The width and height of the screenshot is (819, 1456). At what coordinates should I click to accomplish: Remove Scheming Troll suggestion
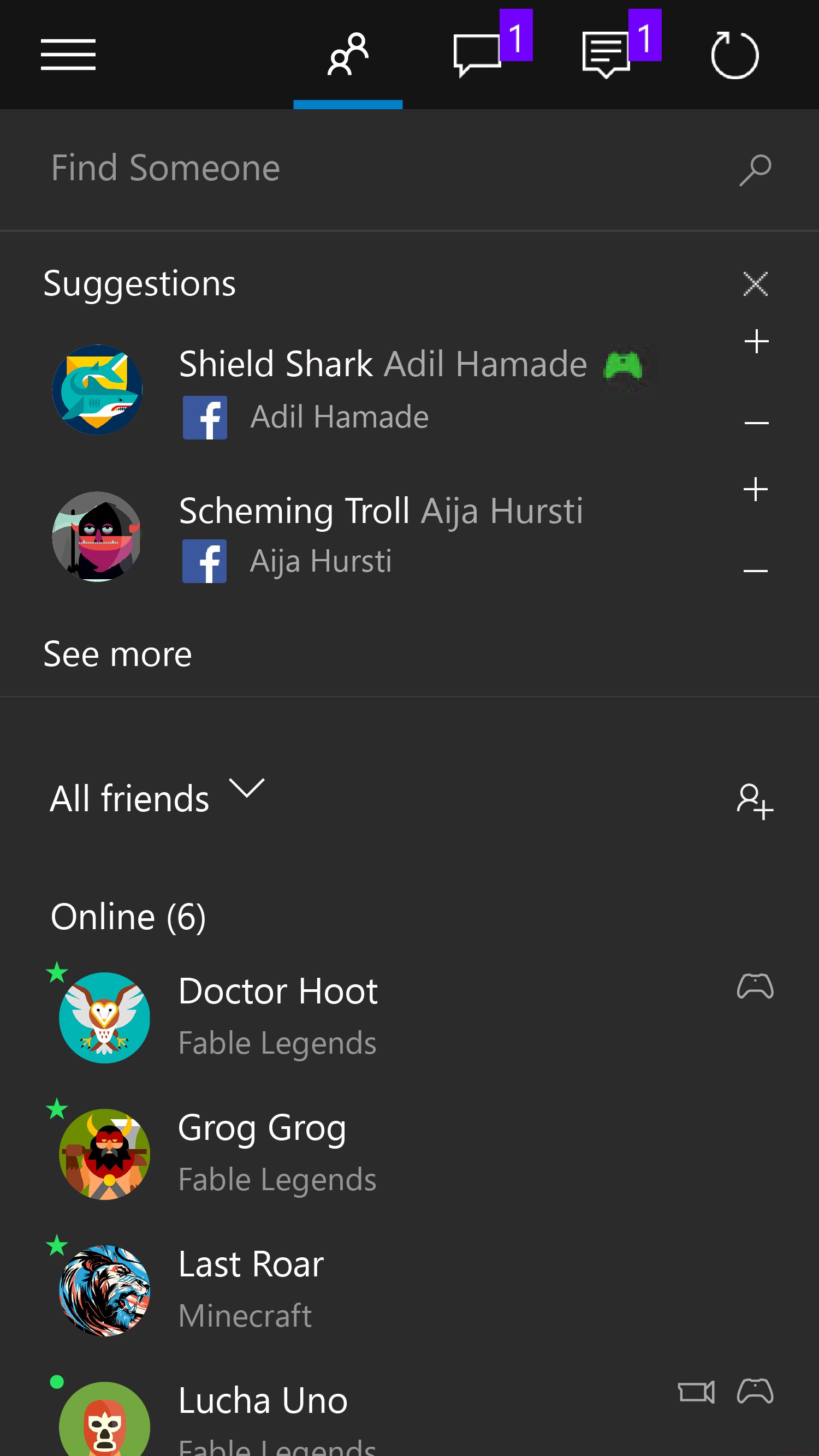755,571
